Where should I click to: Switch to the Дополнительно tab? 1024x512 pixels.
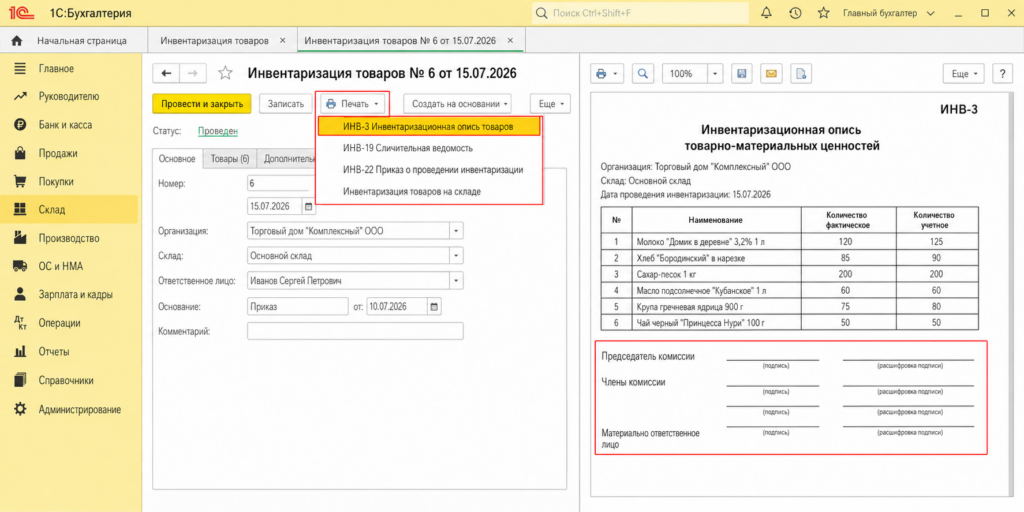click(x=287, y=159)
